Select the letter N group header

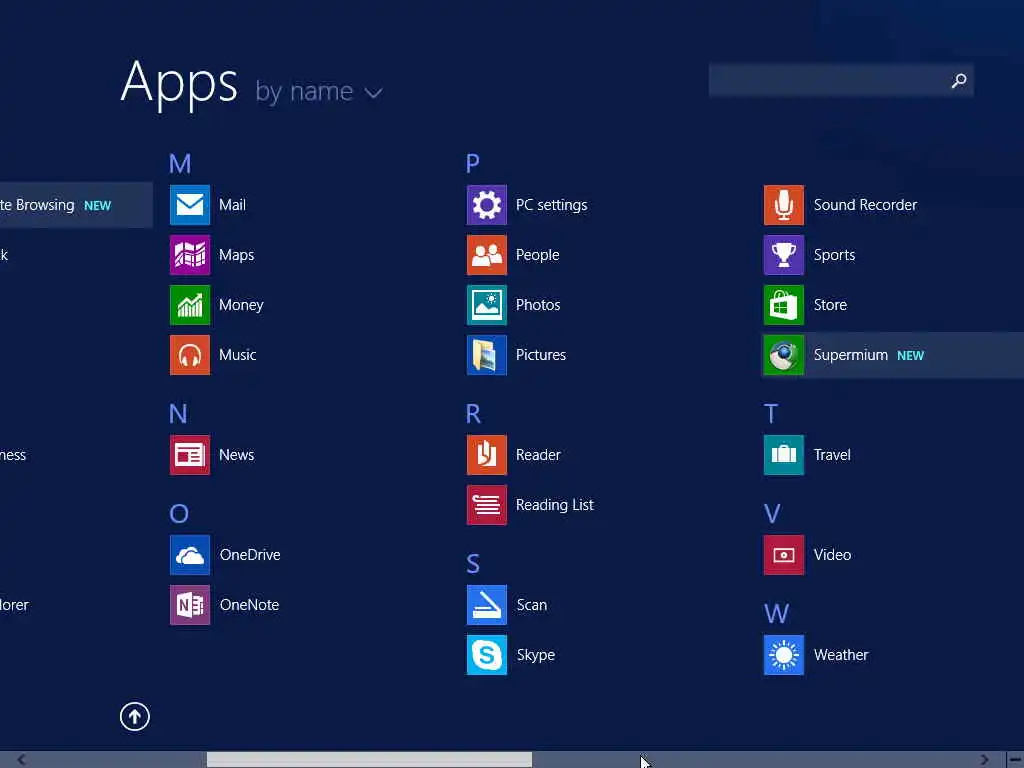[x=178, y=413]
